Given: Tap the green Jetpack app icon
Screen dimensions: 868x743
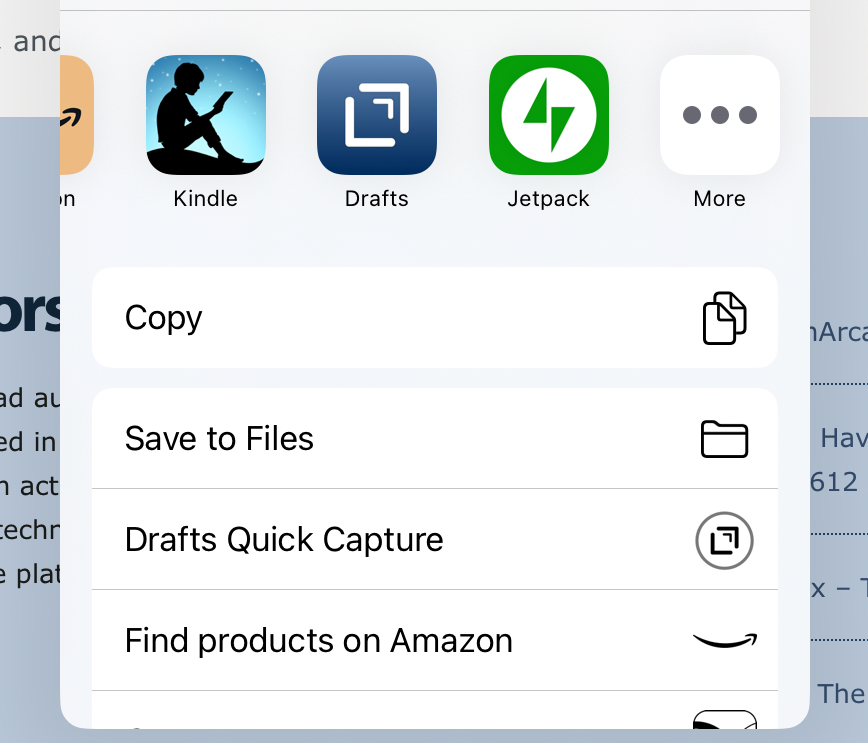Looking at the screenshot, I should pos(549,115).
